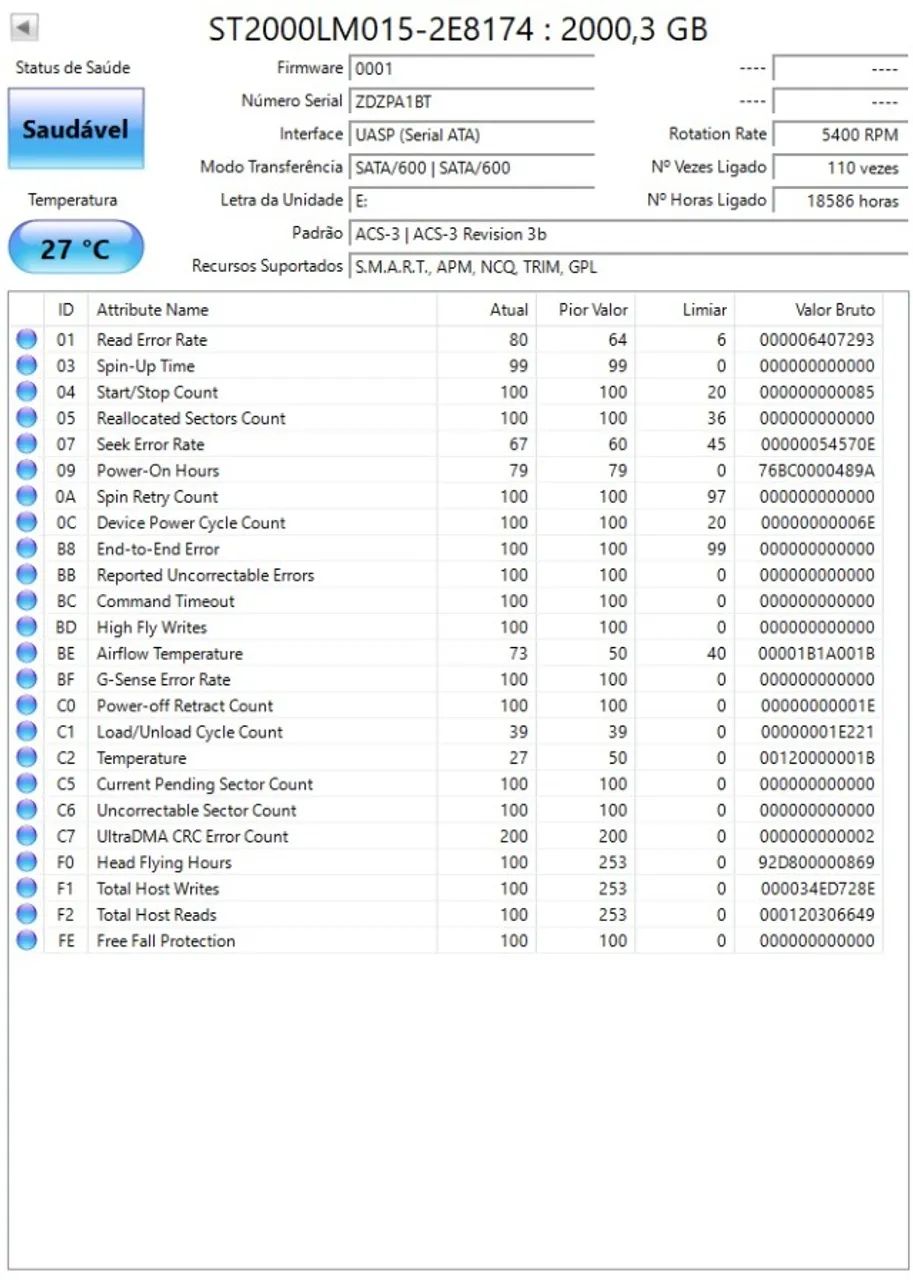Click the previous disk arrow button
This screenshot has width=913, height=1280.
[x=25, y=27]
